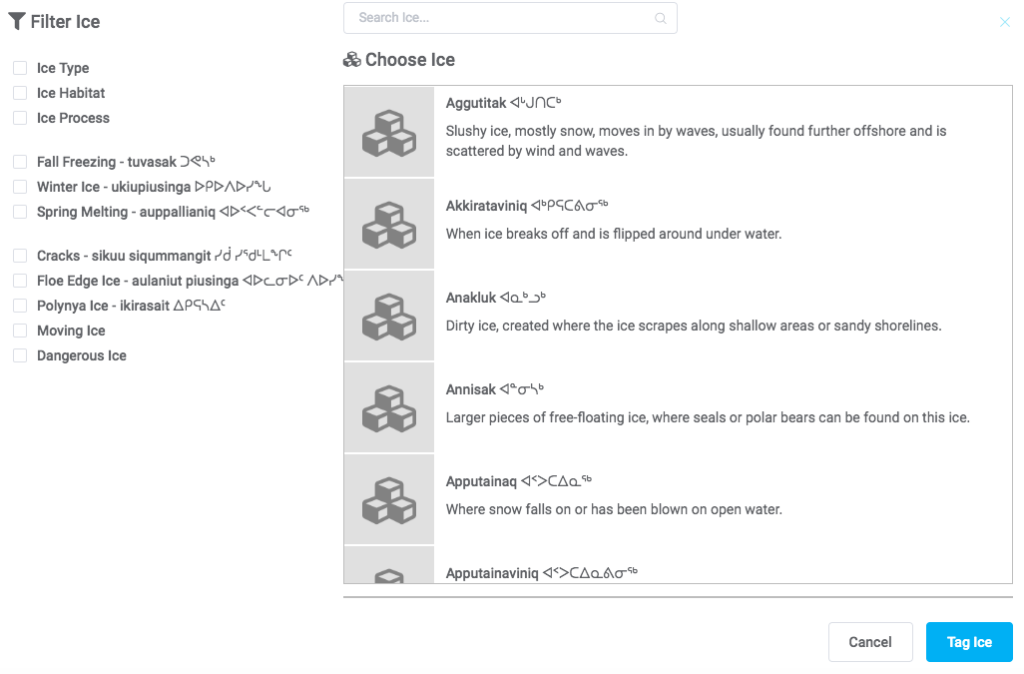
Task: Click the Cancel button
Action: click(870, 642)
